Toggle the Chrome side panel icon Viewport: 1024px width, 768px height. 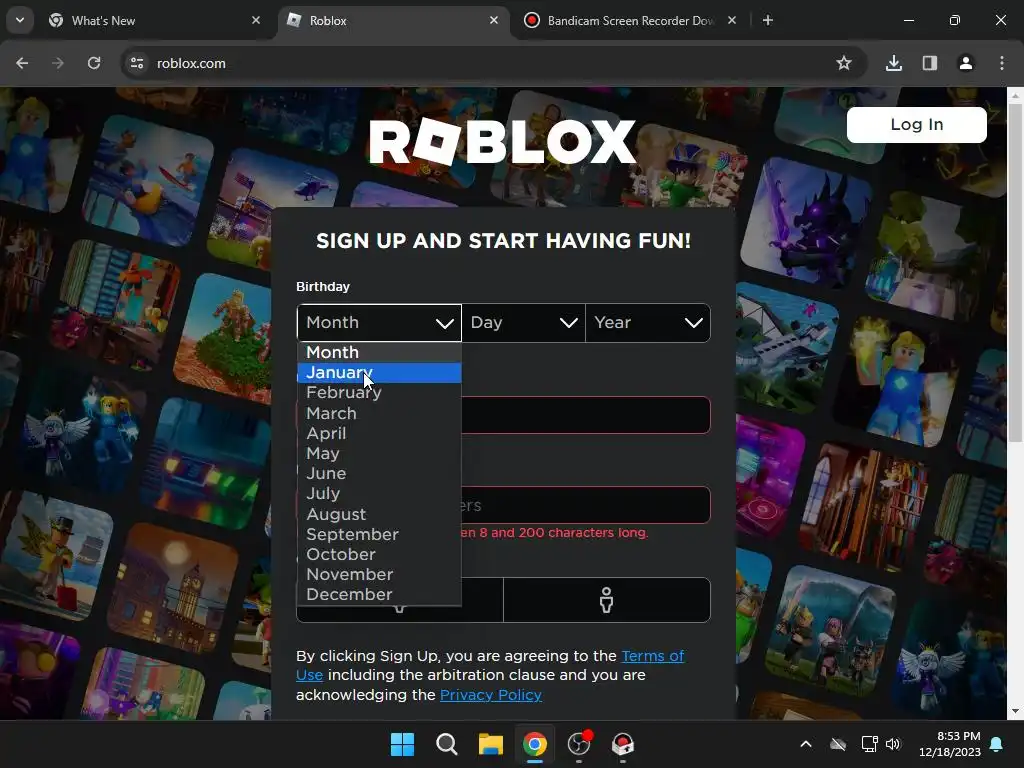pyautogui.click(x=930, y=63)
